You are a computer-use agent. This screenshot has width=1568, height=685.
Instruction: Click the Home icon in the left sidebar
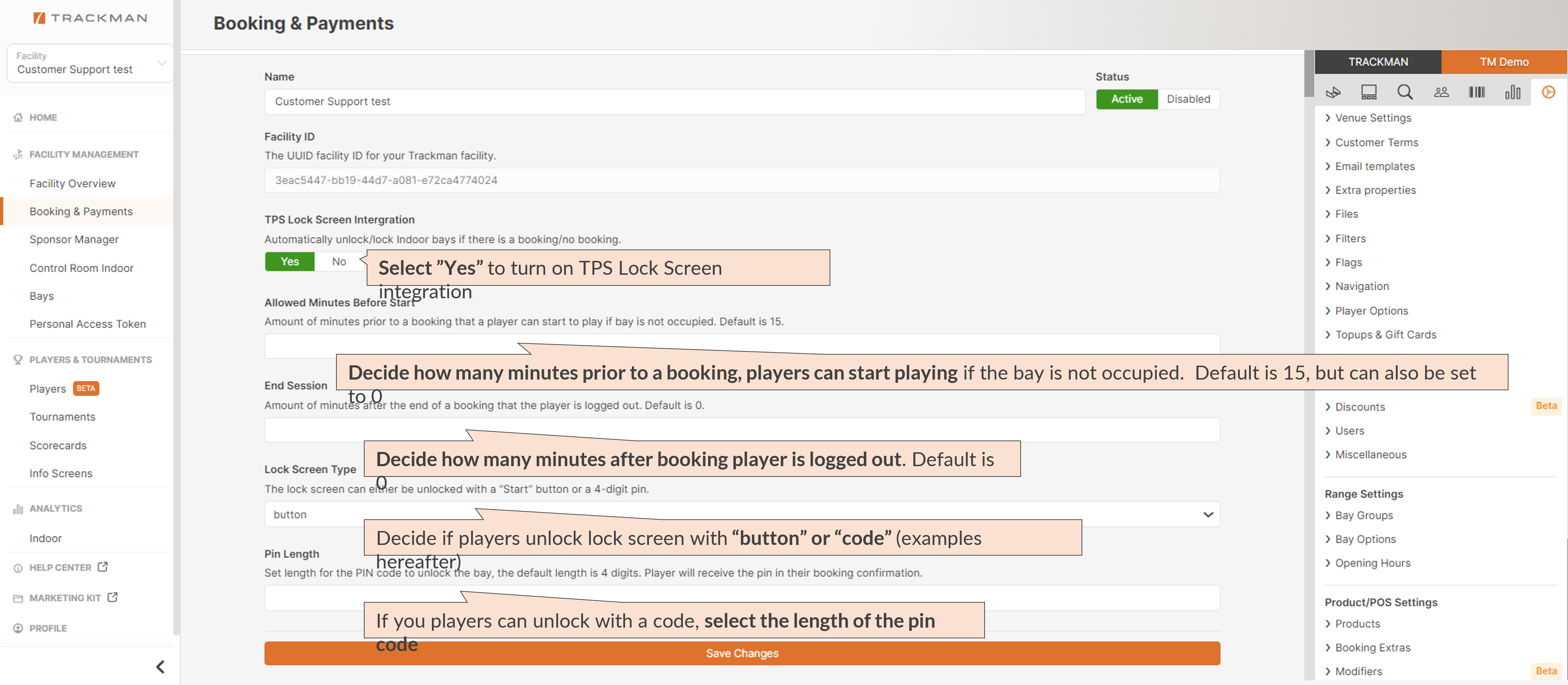coord(18,117)
